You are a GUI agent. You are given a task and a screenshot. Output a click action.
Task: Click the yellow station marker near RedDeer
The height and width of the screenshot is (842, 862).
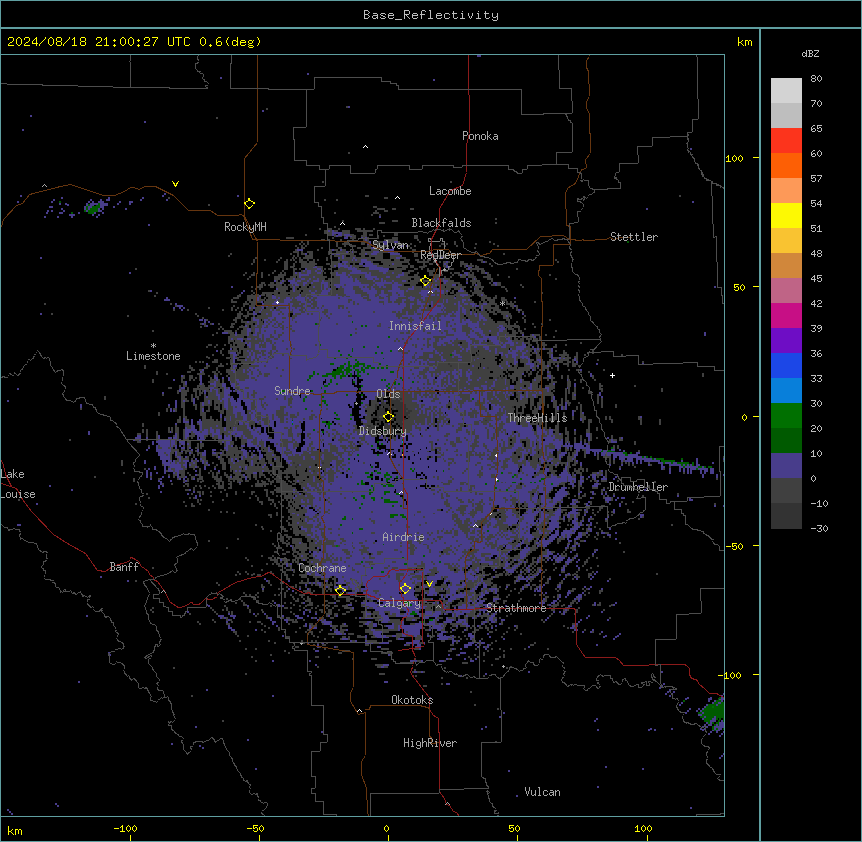click(425, 281)
